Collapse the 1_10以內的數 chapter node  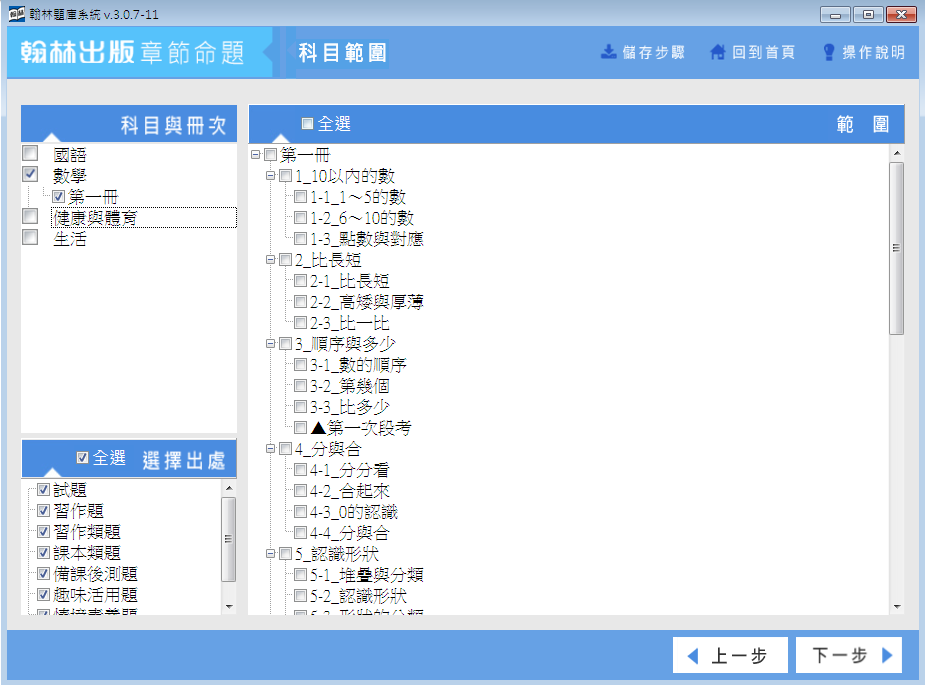(x=270, y=176)
